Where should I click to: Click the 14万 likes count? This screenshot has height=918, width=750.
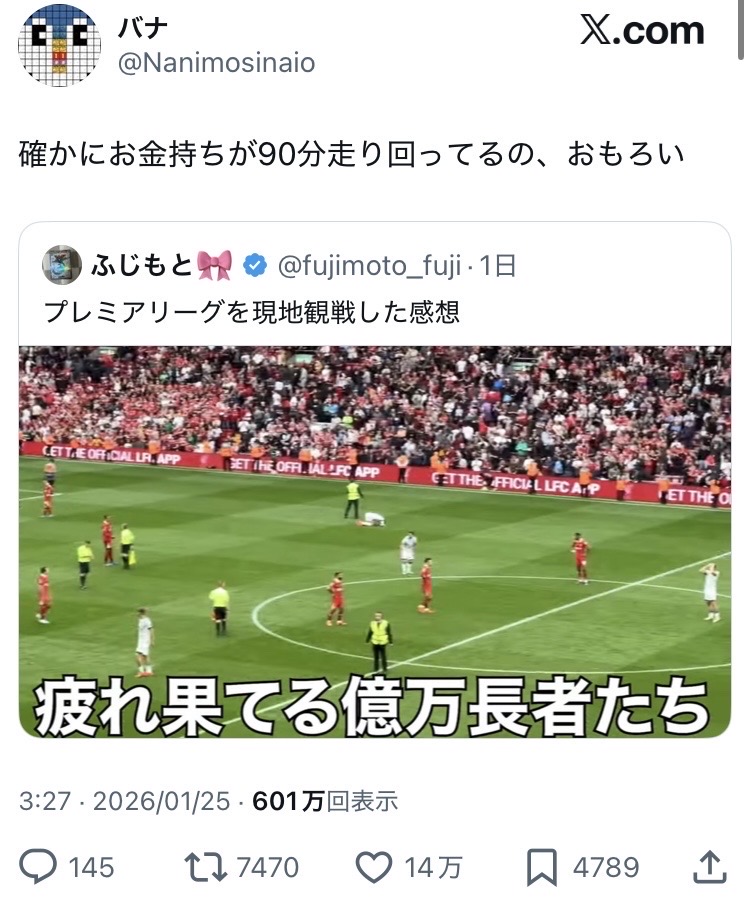[433, 867]
